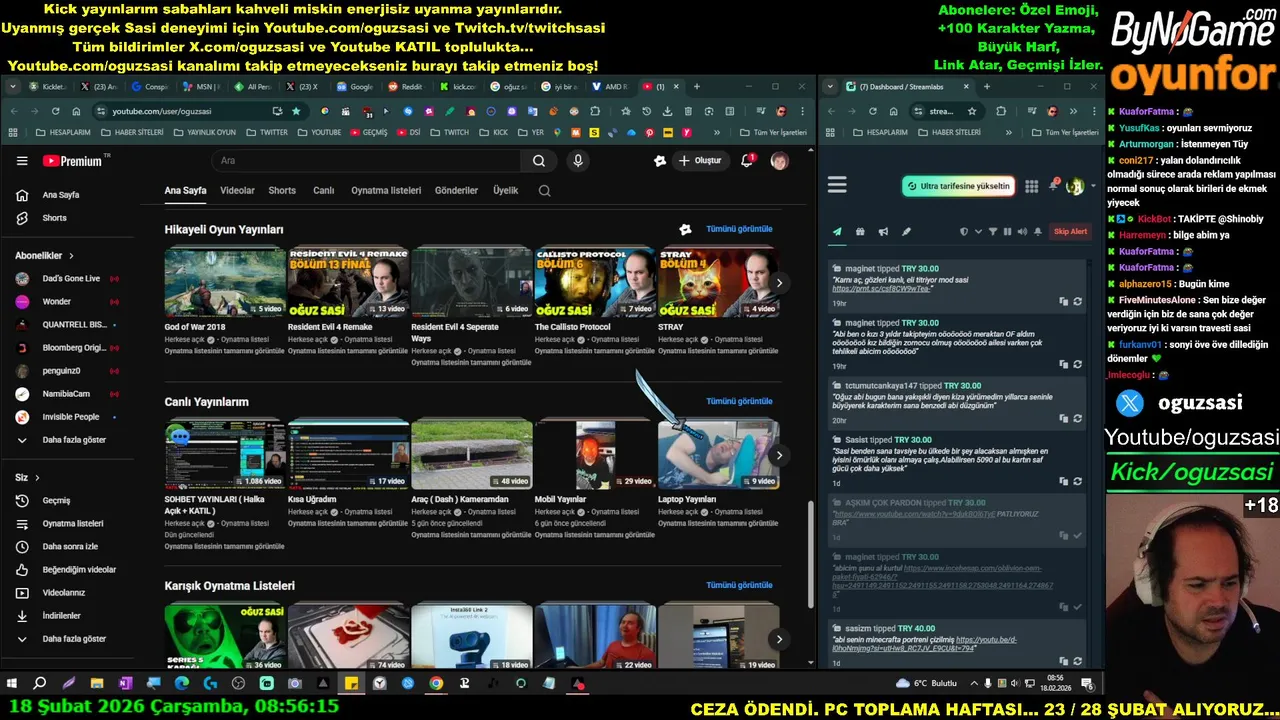Click Tümünü görüntüle for Canlı Yayınlarım
The width and height of the screenshot is (1280, 720).
tap(739, 401)
